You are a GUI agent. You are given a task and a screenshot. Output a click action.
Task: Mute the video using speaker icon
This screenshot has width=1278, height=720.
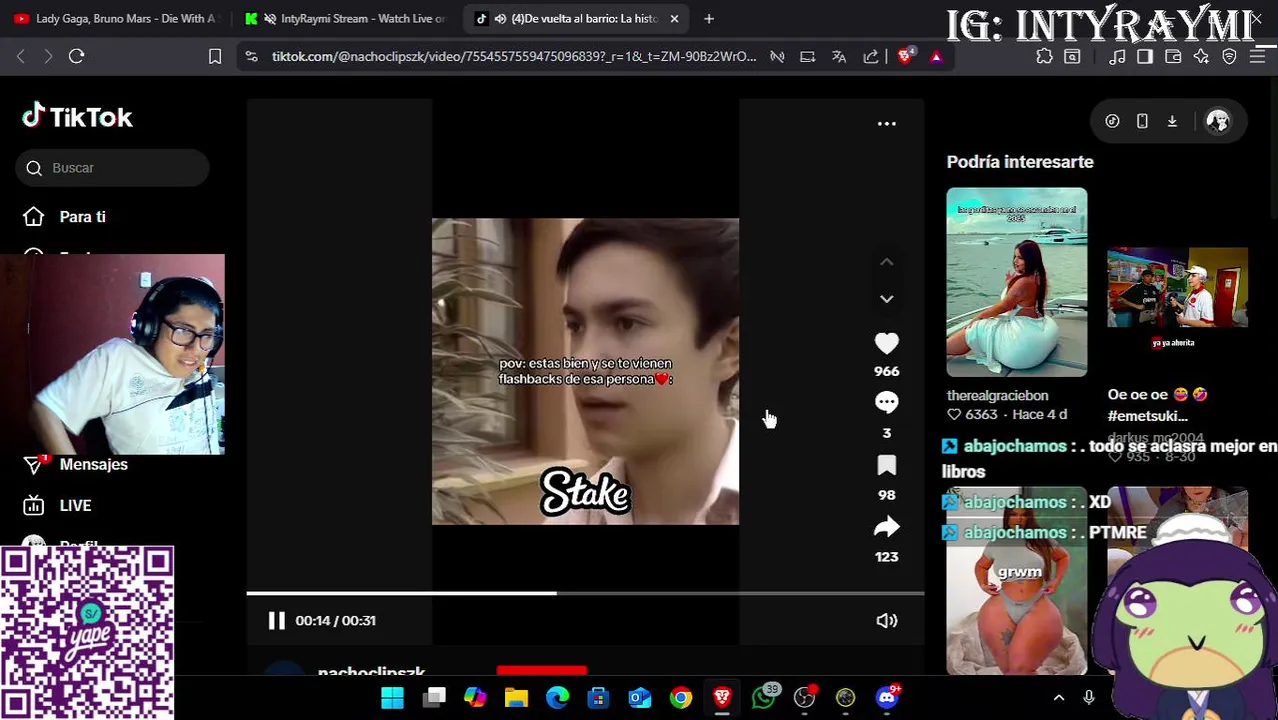(x=886, y=620)
